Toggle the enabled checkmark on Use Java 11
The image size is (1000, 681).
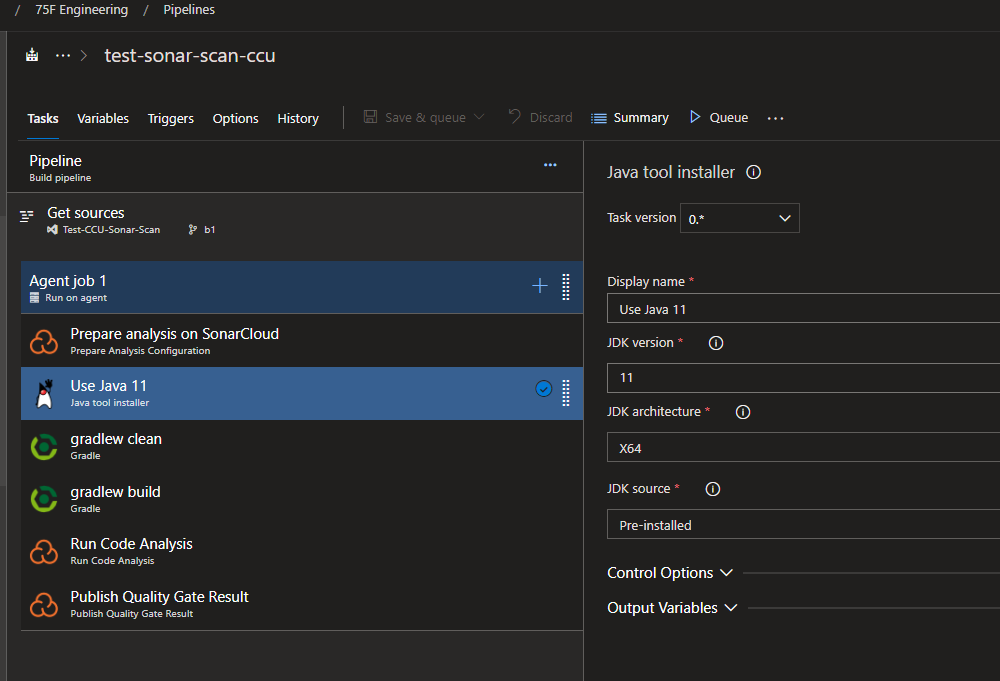tap(543, 389)
